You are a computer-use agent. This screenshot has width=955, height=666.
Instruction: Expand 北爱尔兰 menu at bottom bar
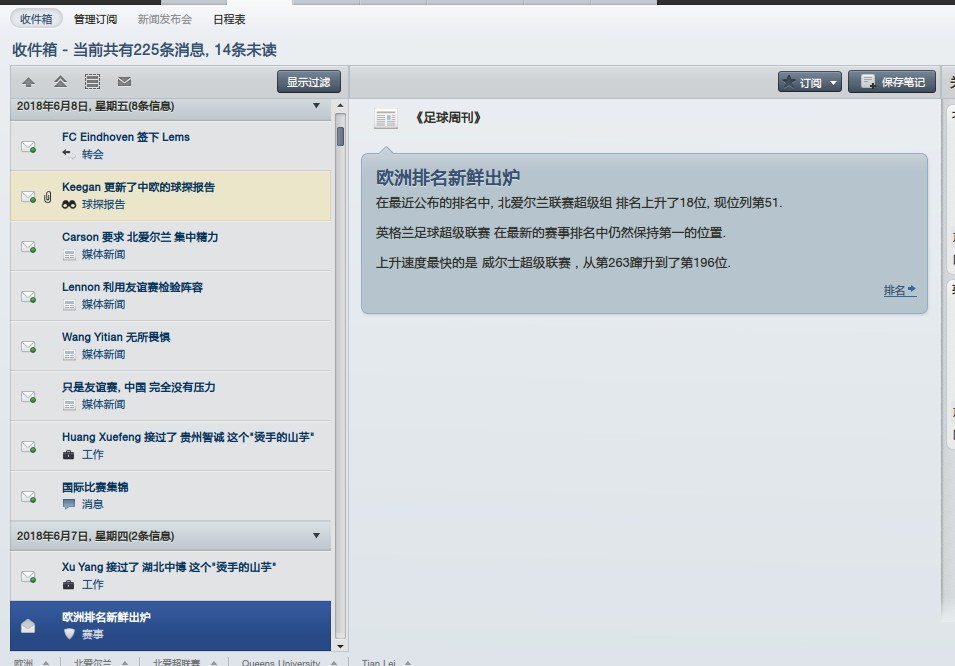(125, 662)
